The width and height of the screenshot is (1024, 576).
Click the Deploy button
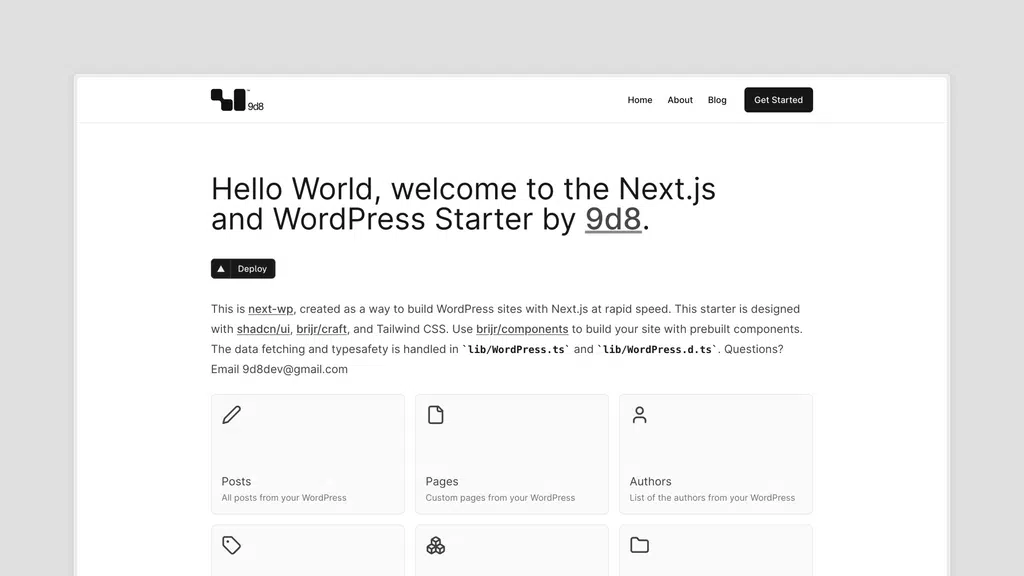[243, 268]
